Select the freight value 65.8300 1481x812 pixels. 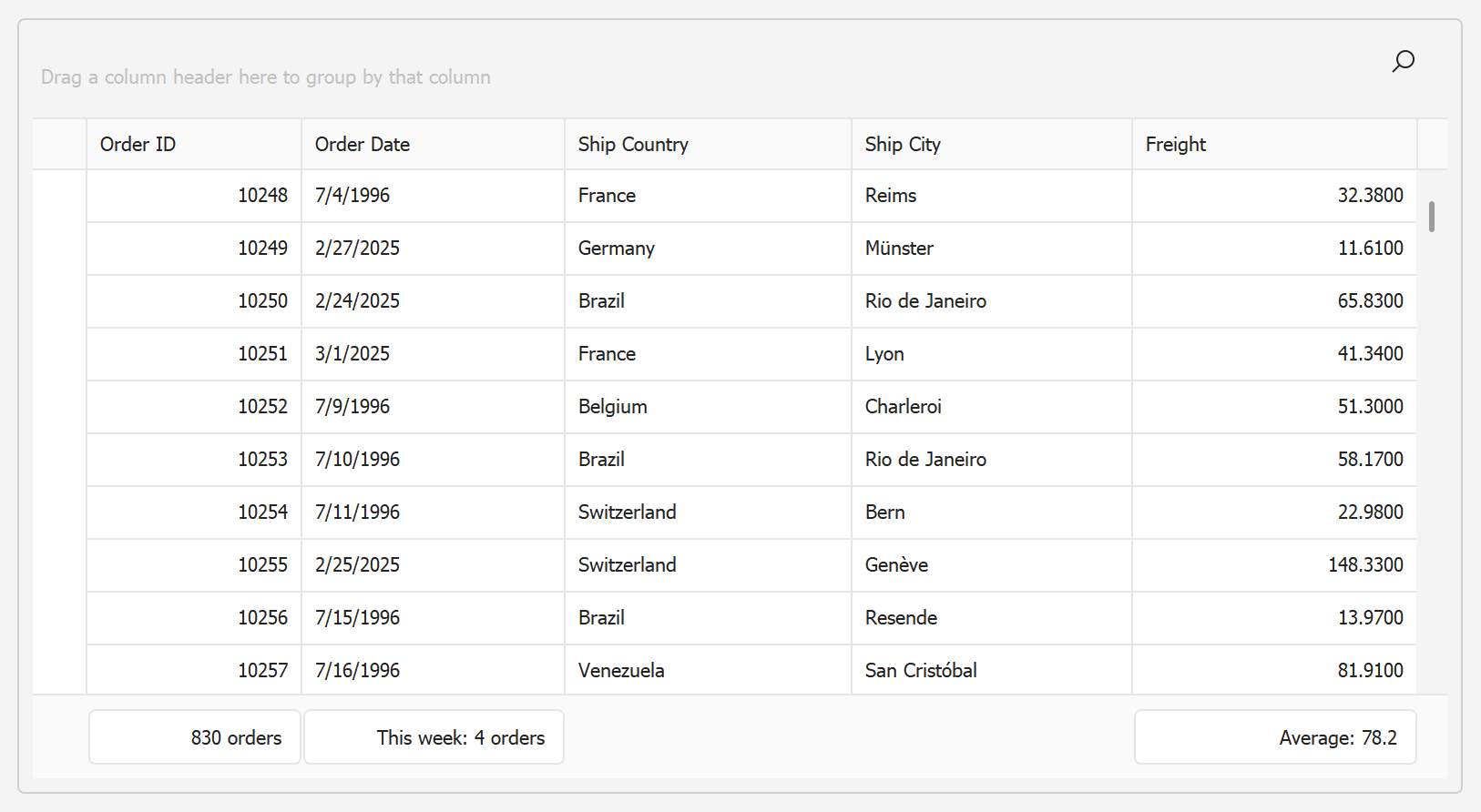click(x=1273, y=301)
